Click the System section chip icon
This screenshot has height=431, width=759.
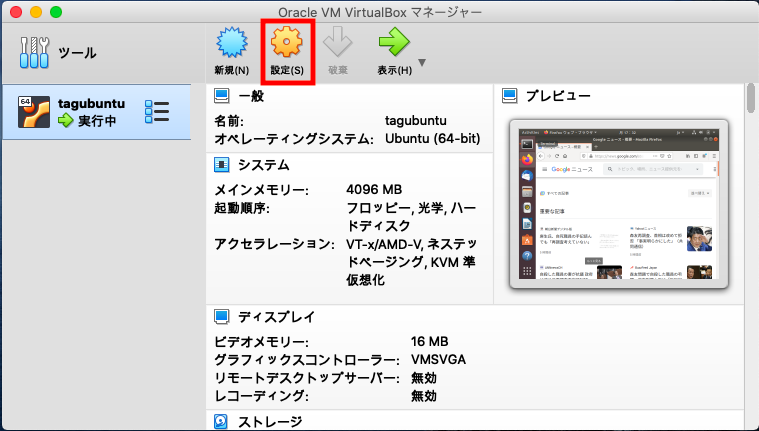222,165
